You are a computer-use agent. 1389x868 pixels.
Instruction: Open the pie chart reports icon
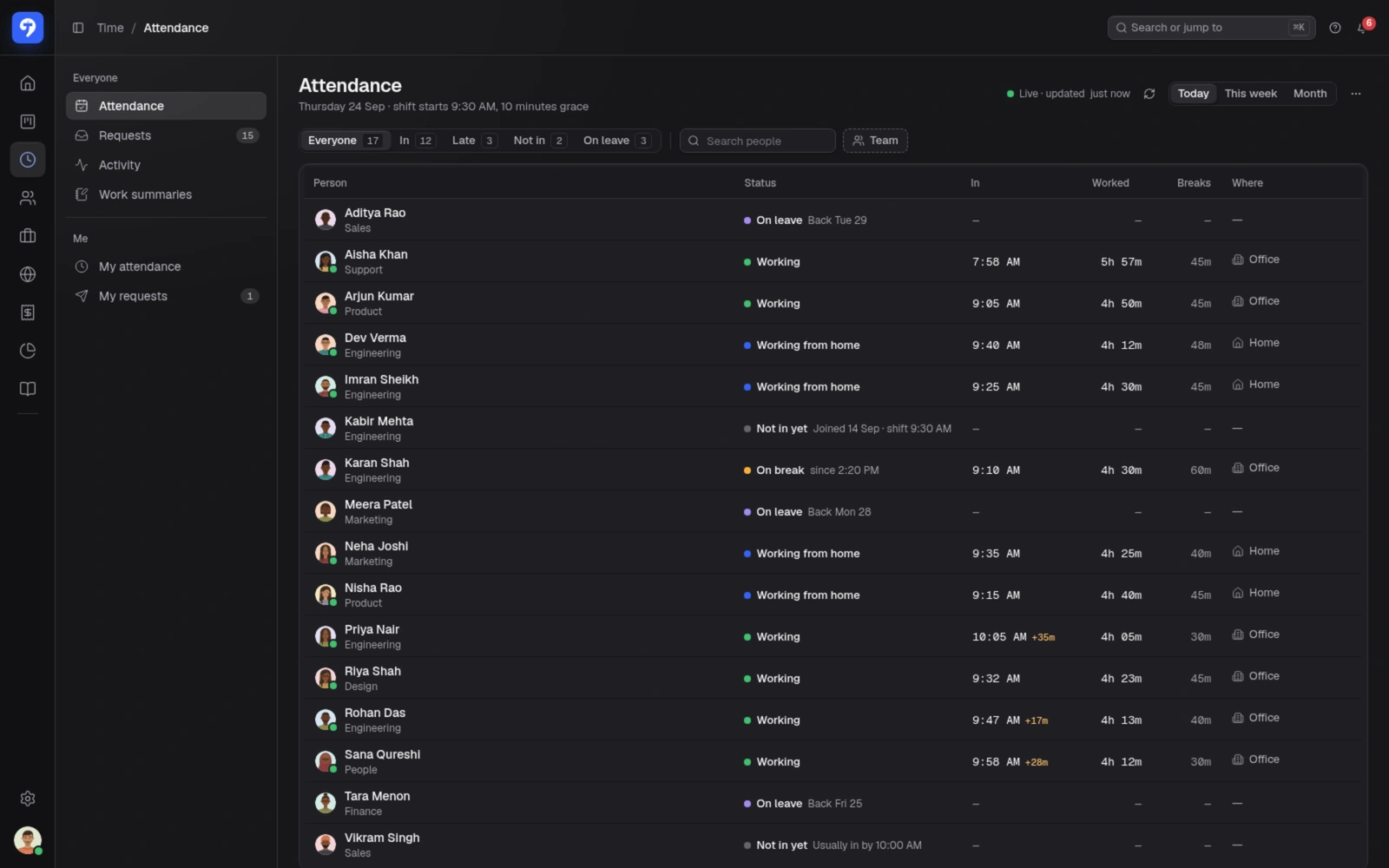[x=28, y=351]
